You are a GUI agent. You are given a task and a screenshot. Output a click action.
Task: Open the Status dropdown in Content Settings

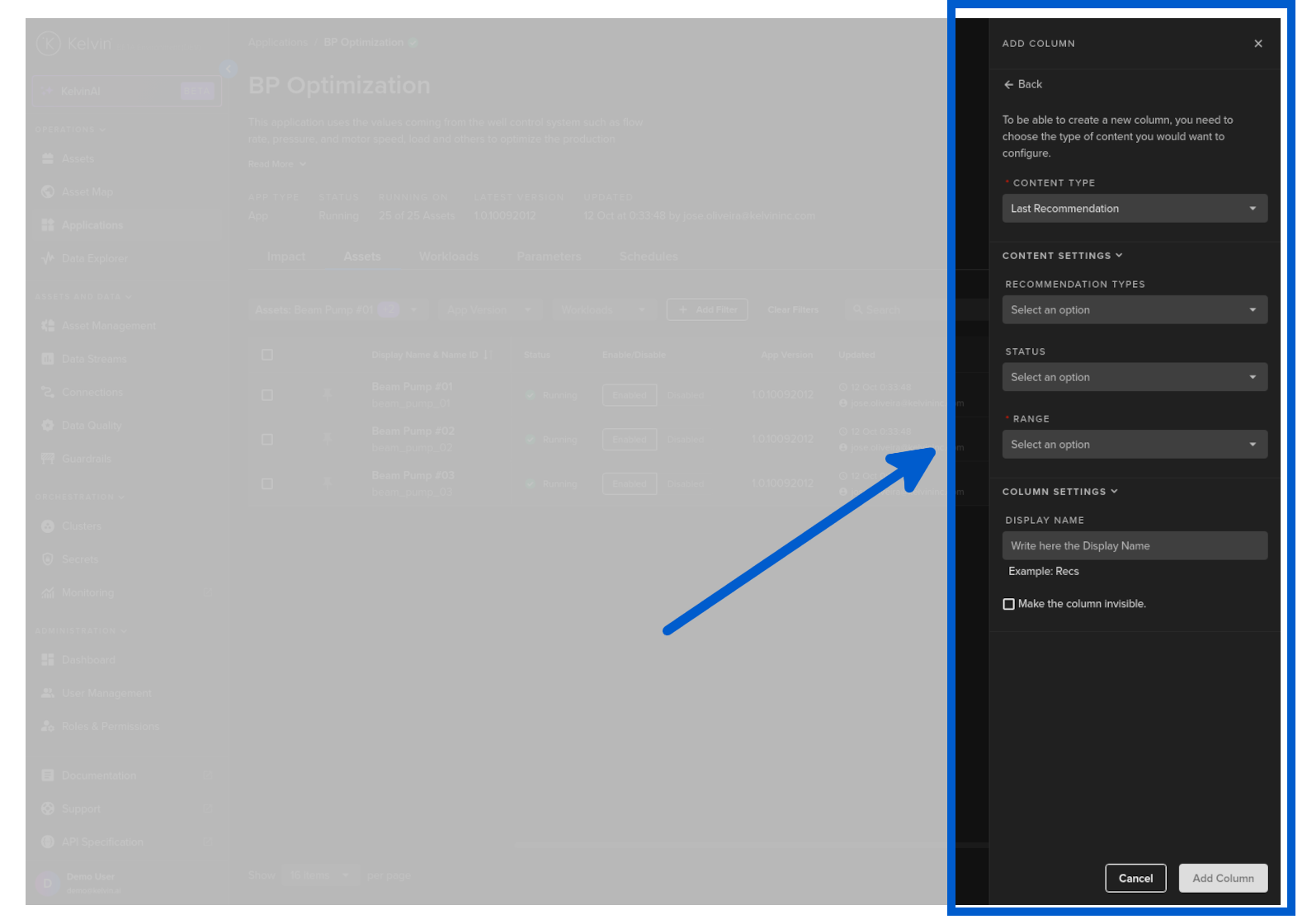pyautogui.click(x=1134, y=378)
